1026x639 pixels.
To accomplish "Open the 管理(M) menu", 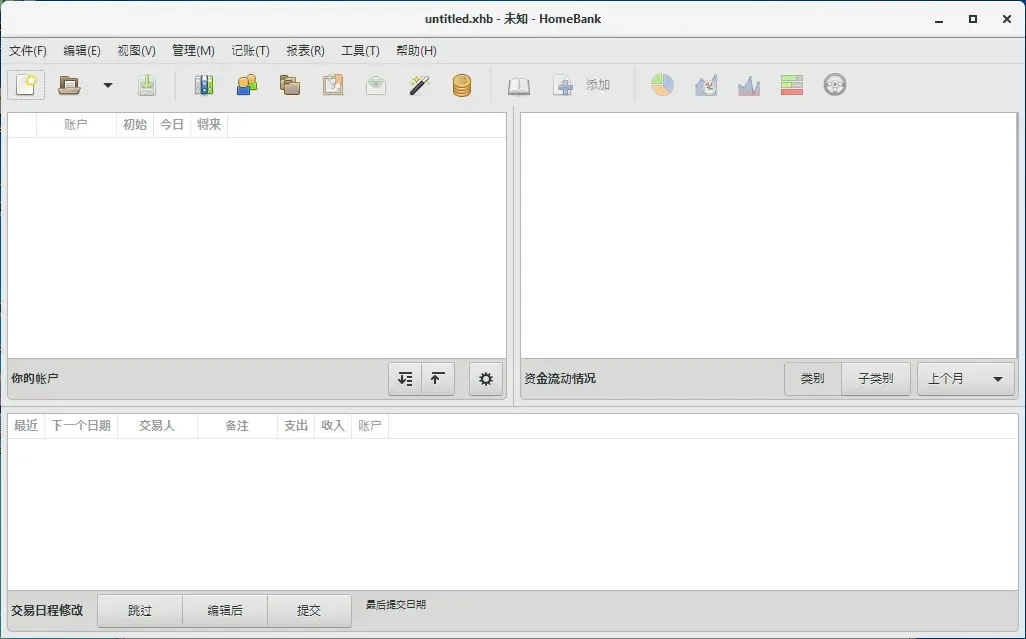I will [x=193, y=50].
